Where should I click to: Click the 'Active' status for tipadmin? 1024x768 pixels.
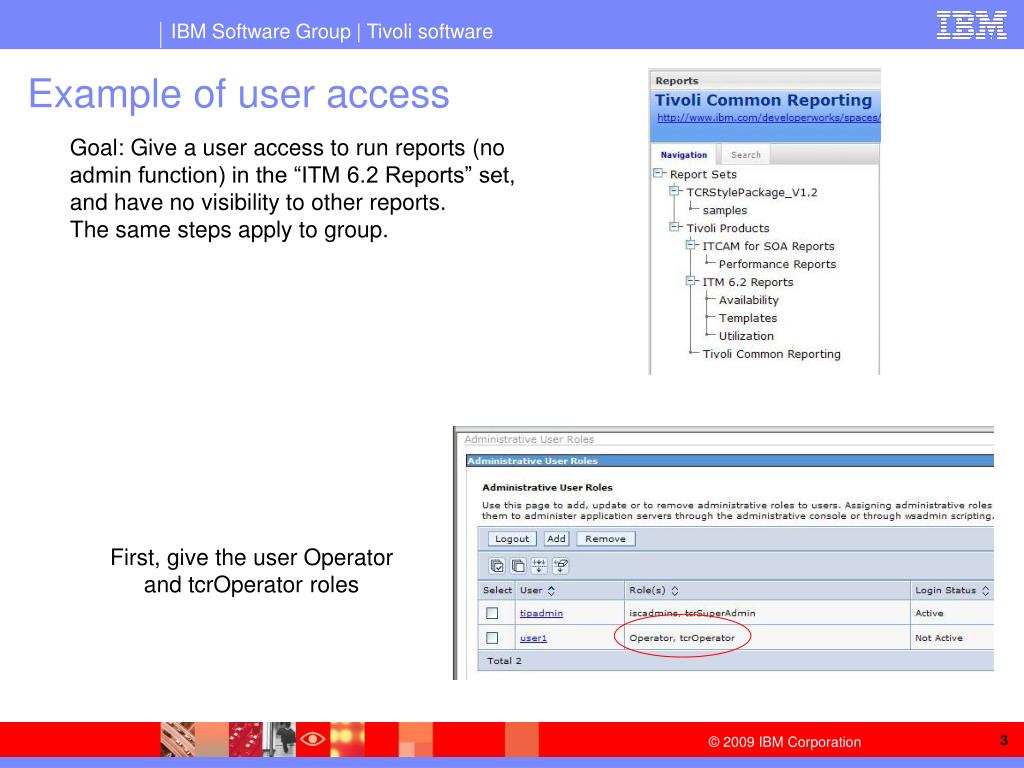point(929,613)
